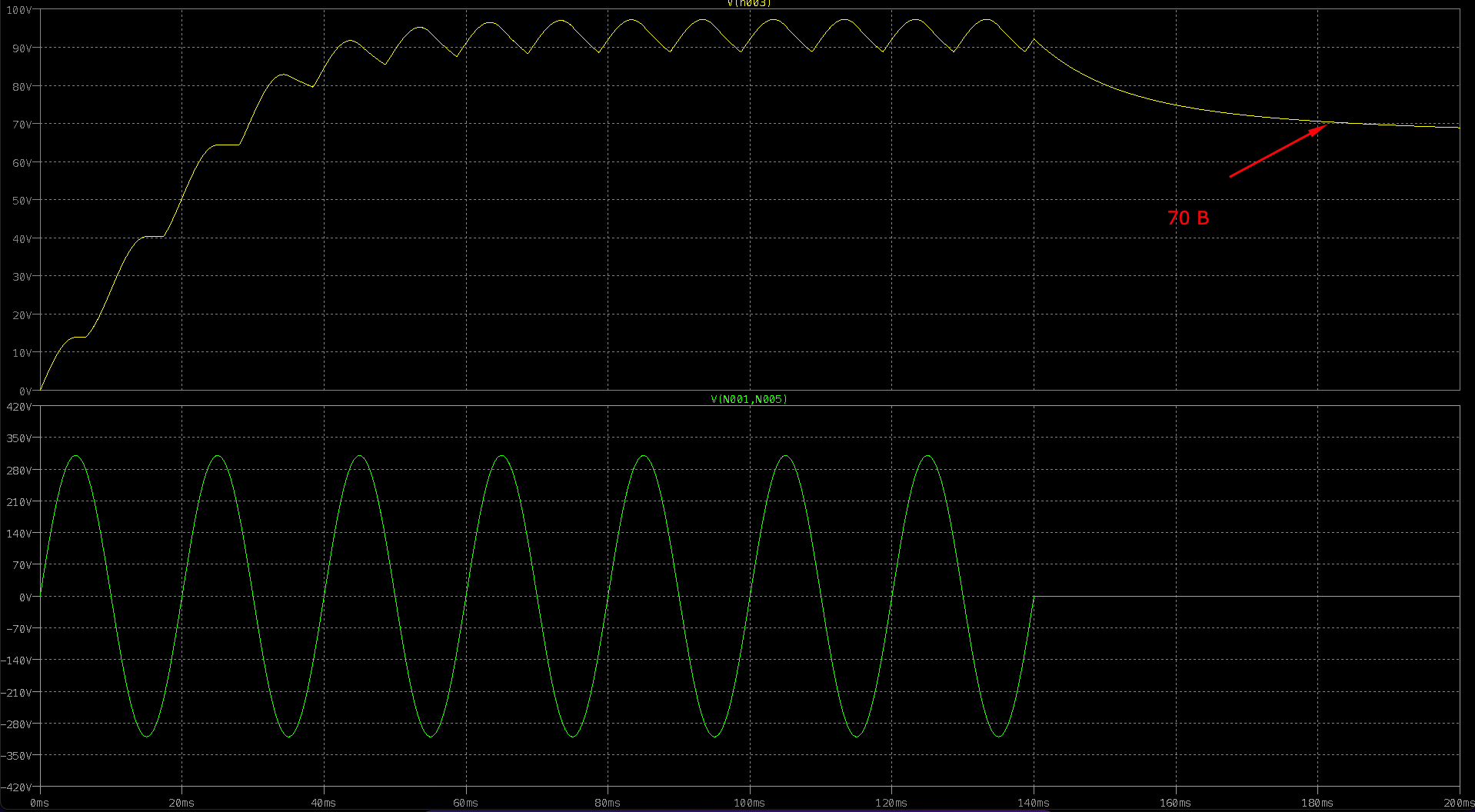Click the 200ms label on time axis
This screenshot has width=1475, height=812.
pyautogui.click(x=1458, y=803)
